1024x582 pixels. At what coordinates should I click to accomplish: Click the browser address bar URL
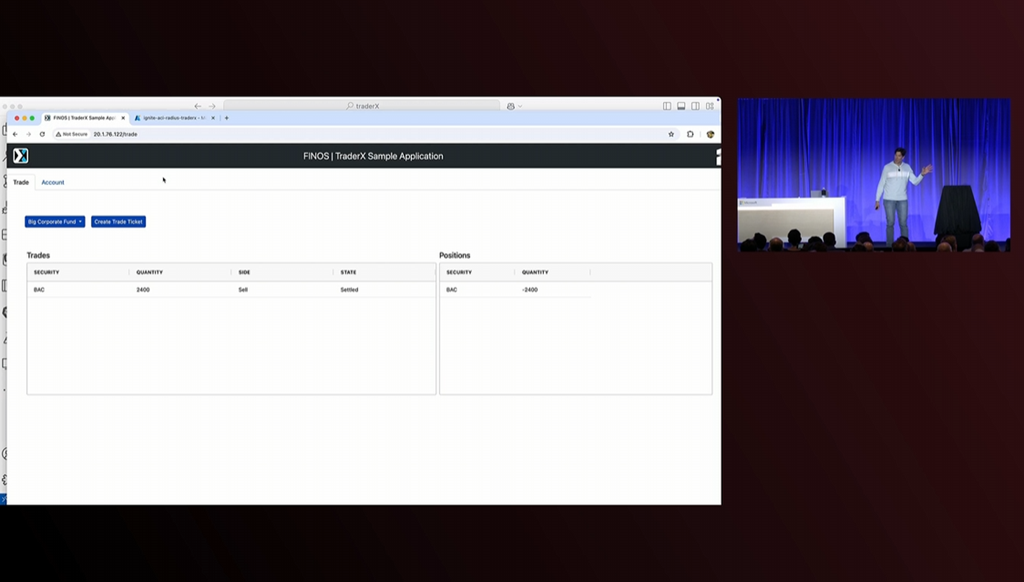[x=115, y=134]
